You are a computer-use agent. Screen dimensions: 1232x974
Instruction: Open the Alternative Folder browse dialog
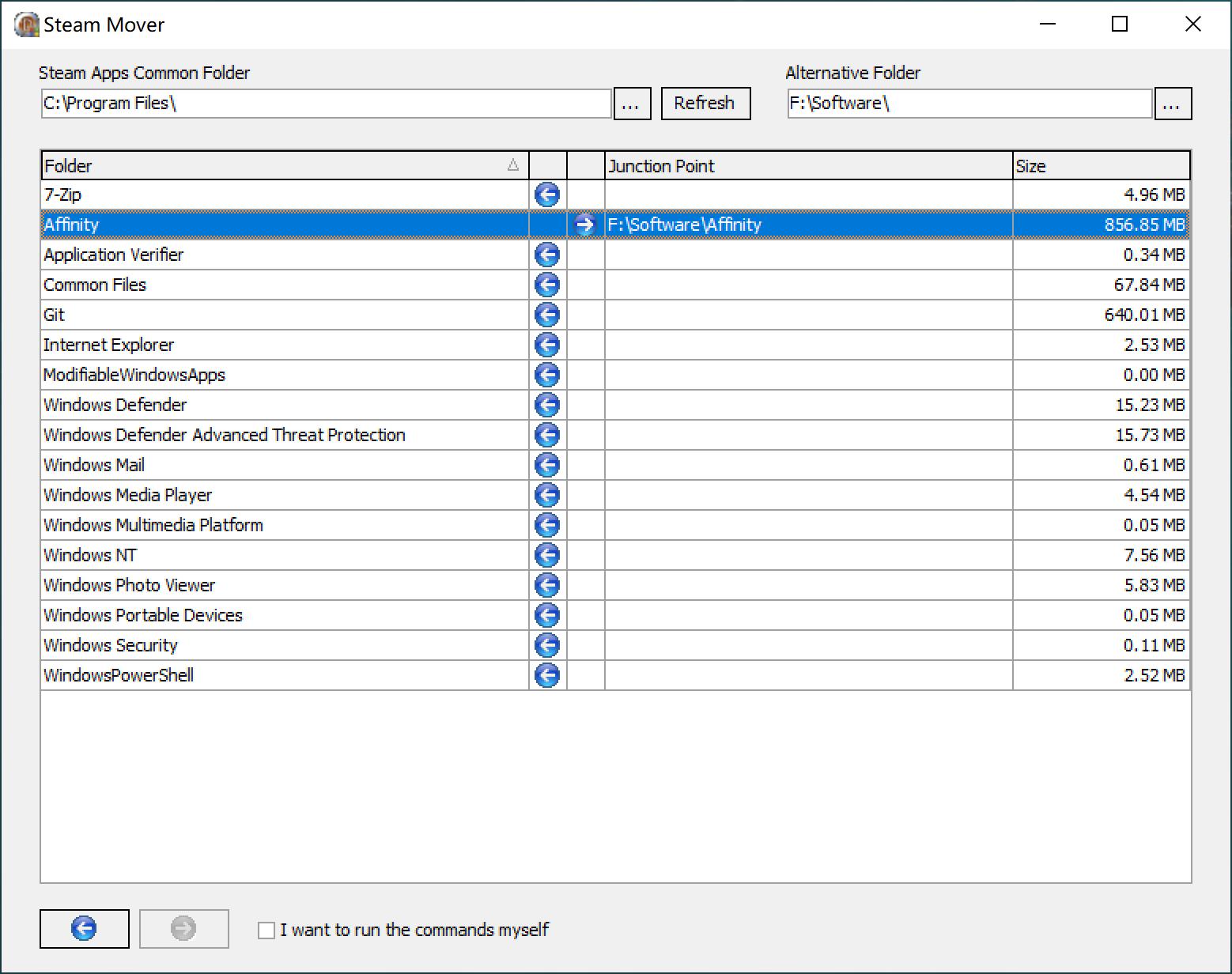[x=1173, y=104]
